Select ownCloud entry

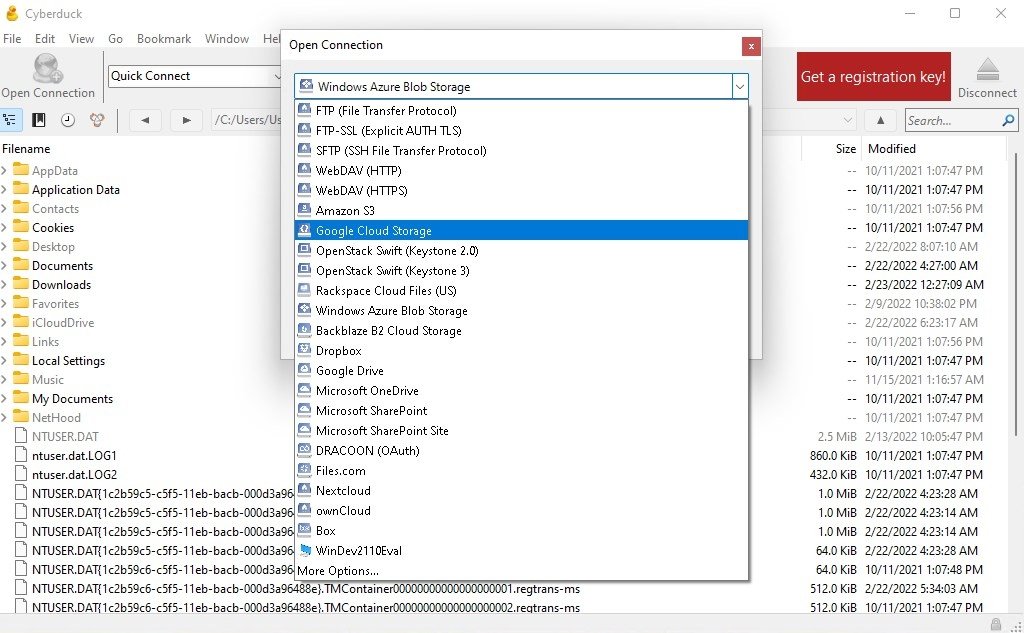coord(521,510)
